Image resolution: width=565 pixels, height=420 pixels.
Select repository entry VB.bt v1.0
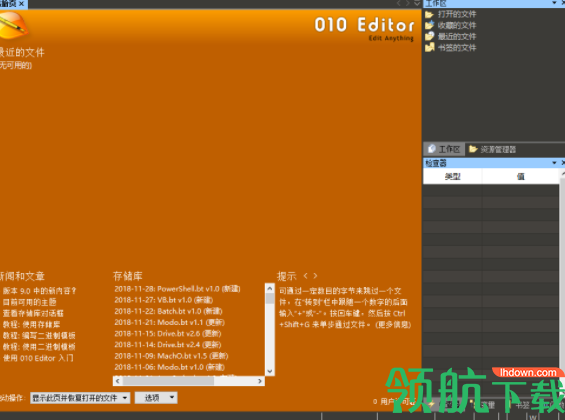coord(164,300)
